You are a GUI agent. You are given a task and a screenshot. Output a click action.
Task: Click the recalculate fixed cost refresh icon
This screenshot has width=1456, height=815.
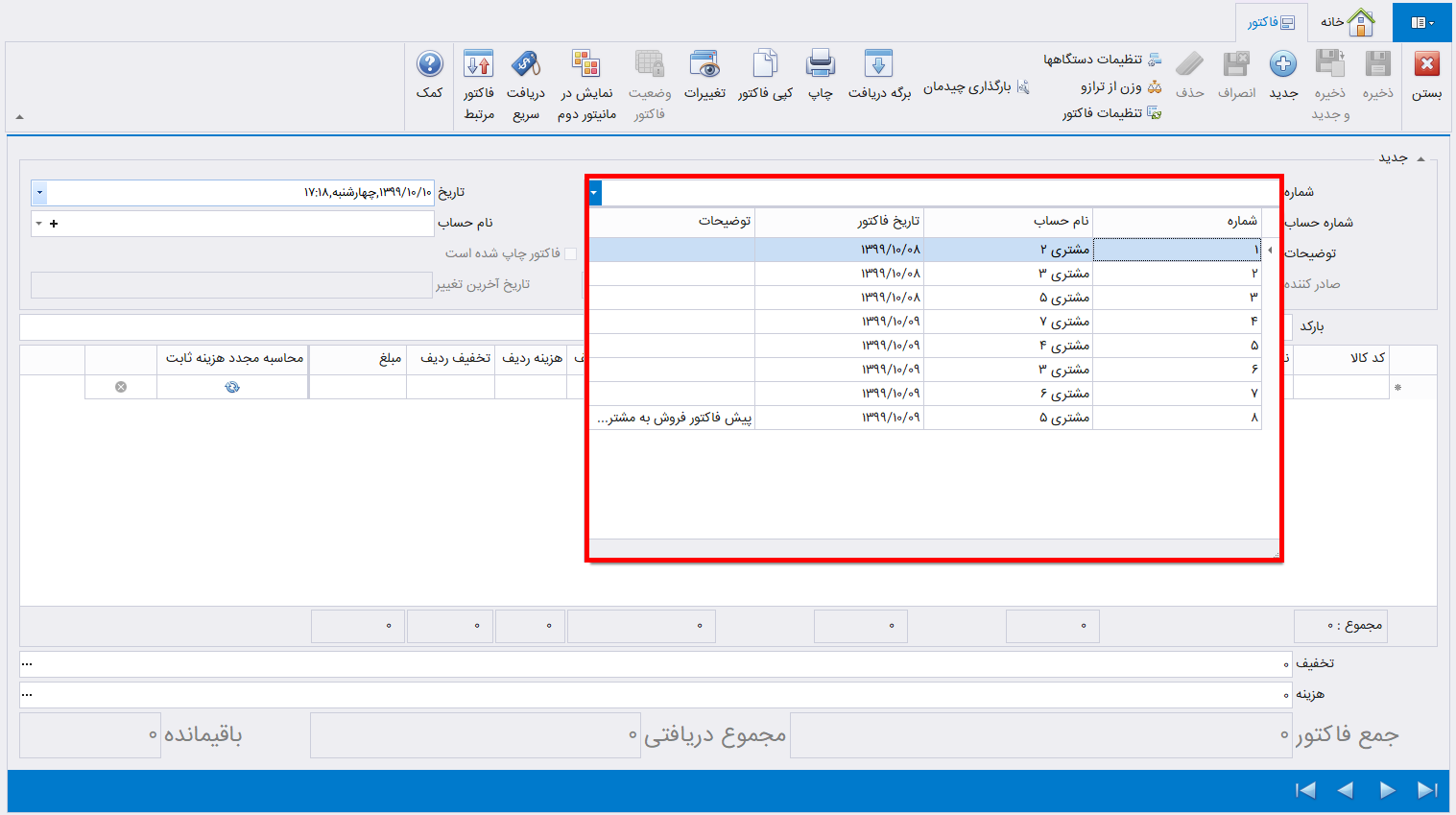click(x=232, y=387)
